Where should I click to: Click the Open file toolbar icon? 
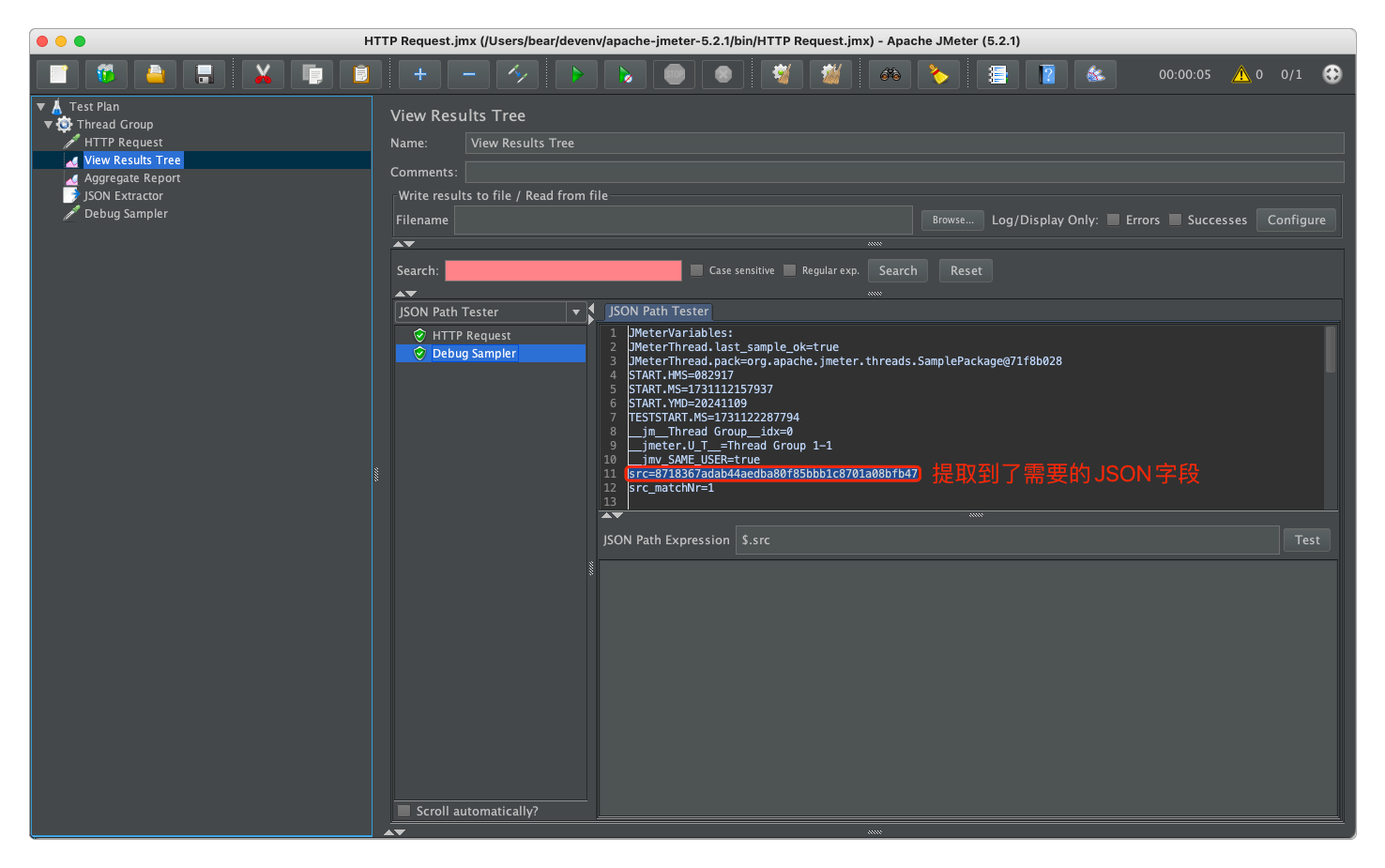[155, 74]
